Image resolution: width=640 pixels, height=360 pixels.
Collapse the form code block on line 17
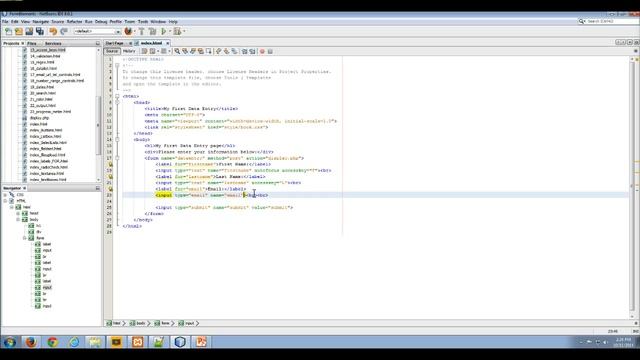click(117, 158)
